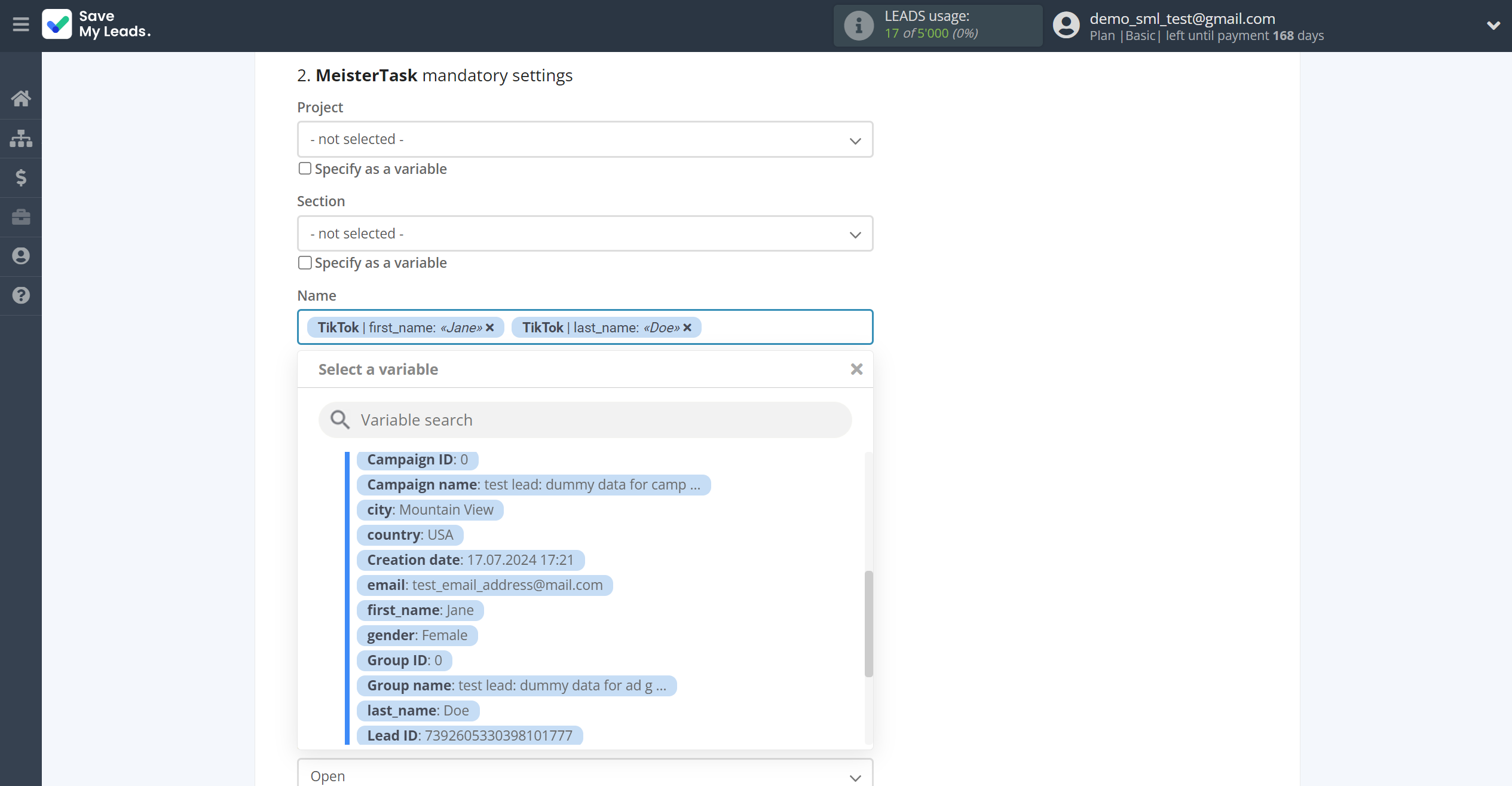Open the Open status dropdown
Screen dimensions: 1512x786
585,774
